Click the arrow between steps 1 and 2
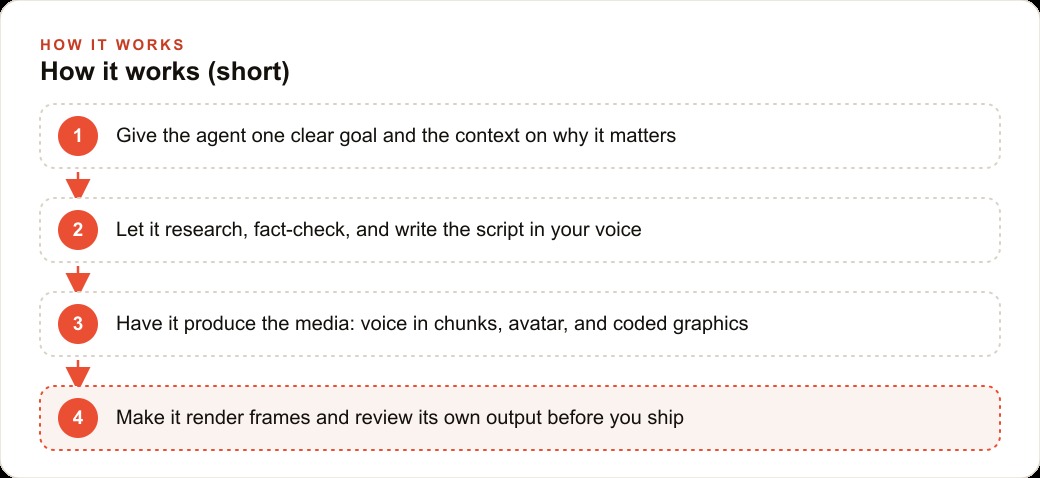1040x478 pixels. tap(78, 185)
